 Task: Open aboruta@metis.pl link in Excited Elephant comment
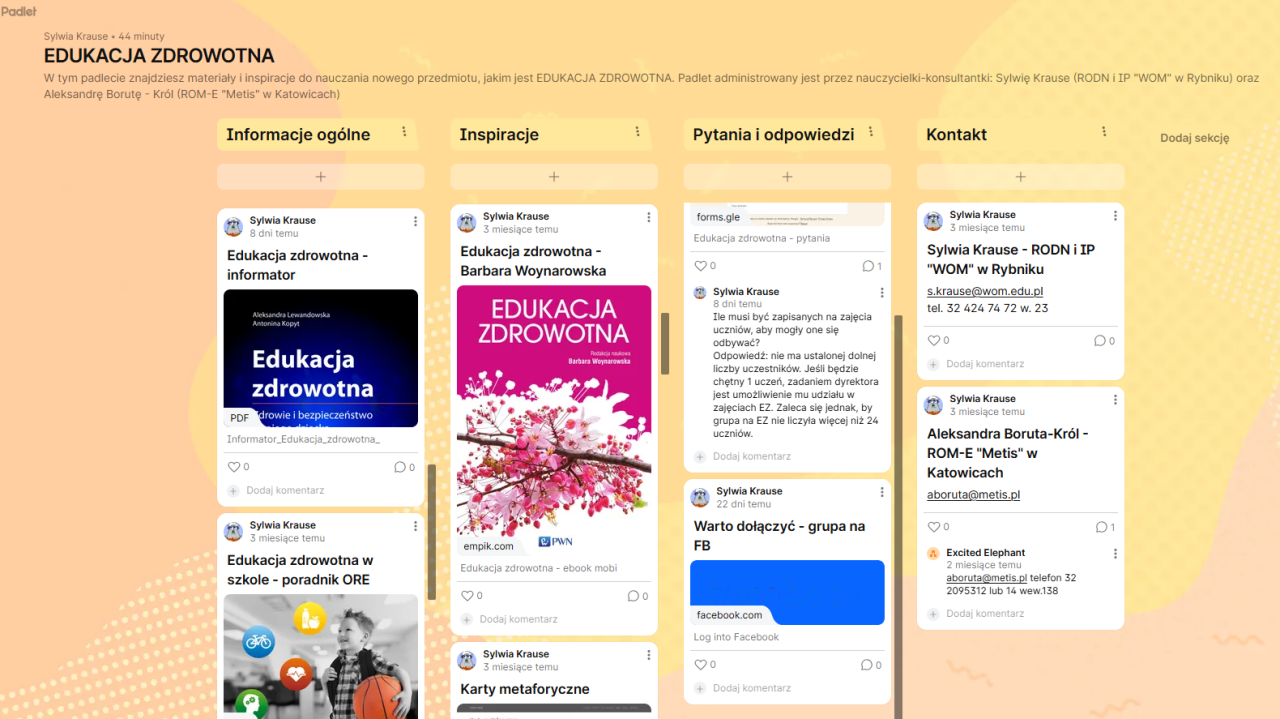click(x=987, y=578)
